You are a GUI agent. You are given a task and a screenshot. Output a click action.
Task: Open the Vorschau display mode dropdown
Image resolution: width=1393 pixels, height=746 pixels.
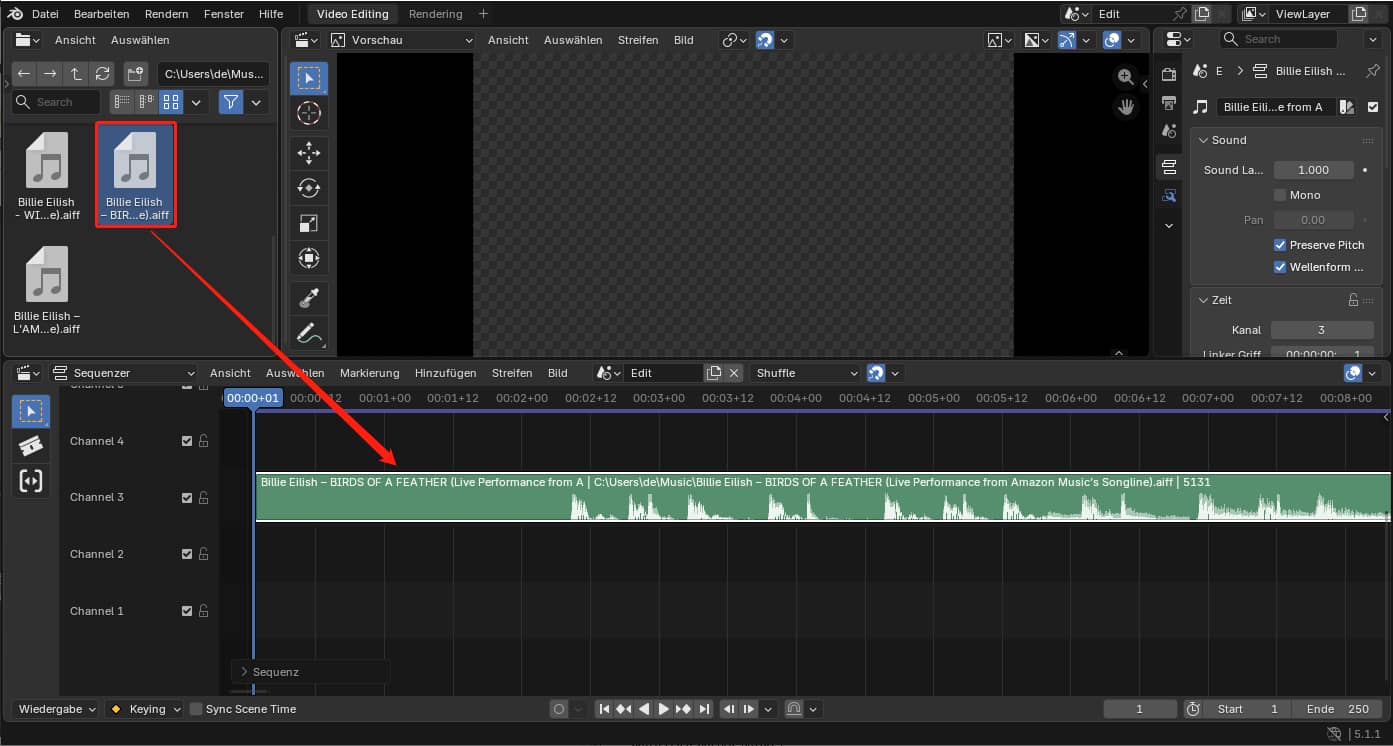click(x=402, y=40)
